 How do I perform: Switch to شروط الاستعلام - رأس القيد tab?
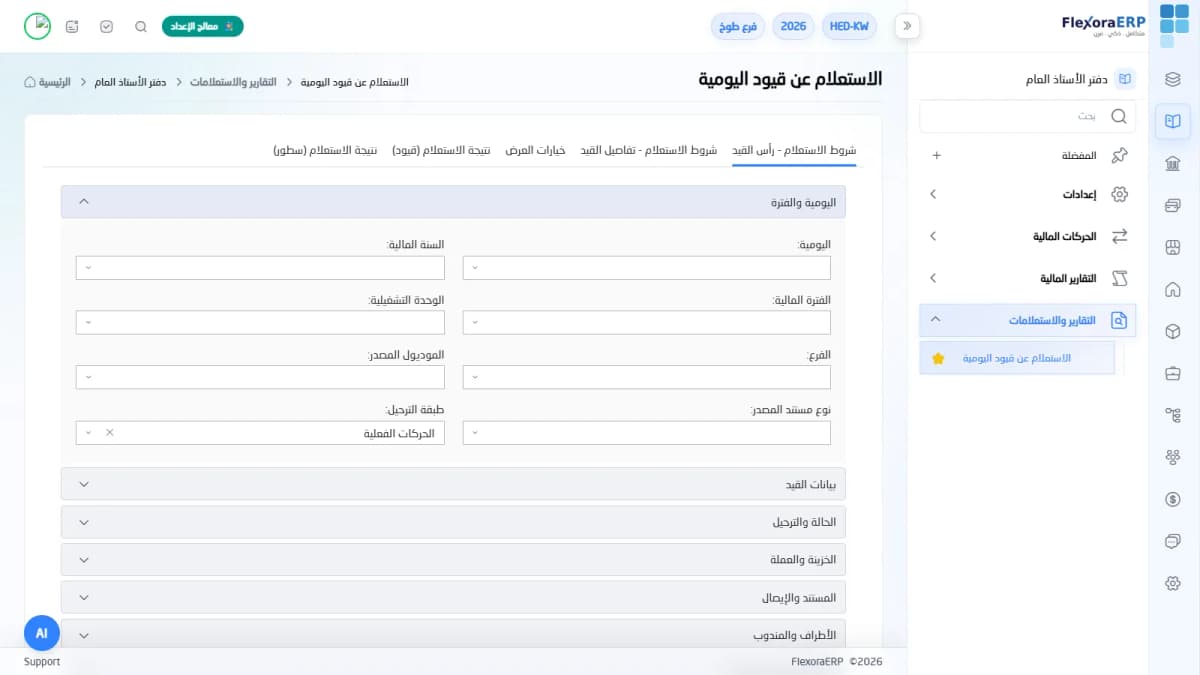[795, 150]
